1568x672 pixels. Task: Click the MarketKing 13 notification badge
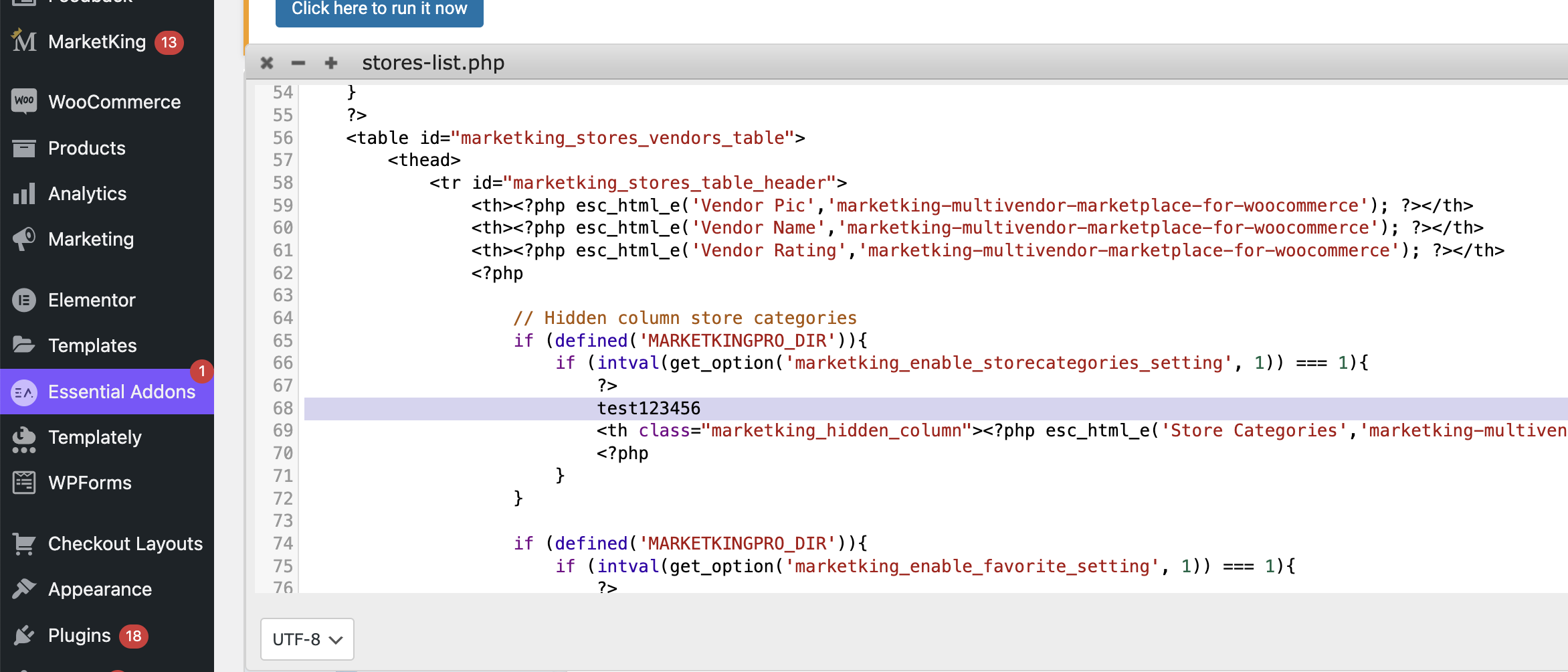tap(169, 42)
